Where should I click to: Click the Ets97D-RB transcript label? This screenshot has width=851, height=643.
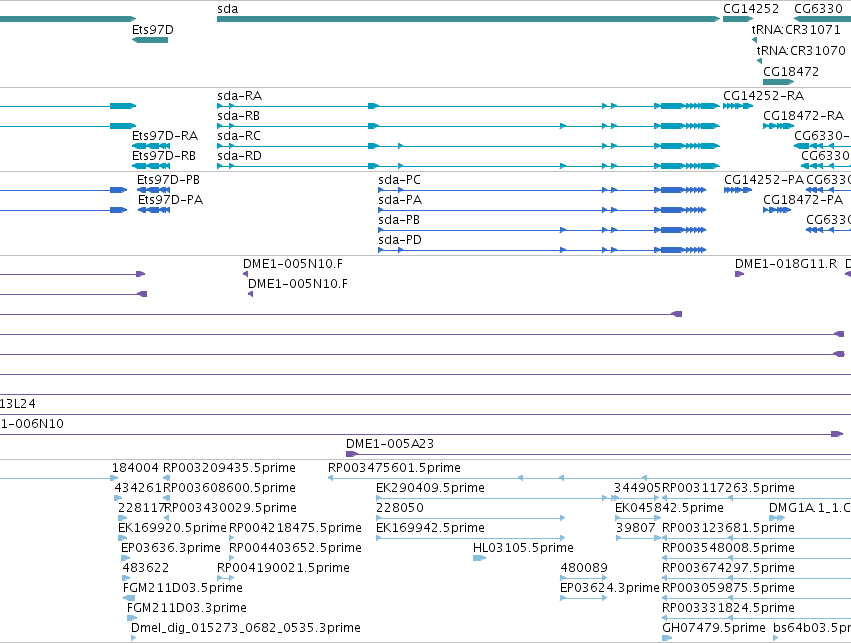(x=164, y=156)
